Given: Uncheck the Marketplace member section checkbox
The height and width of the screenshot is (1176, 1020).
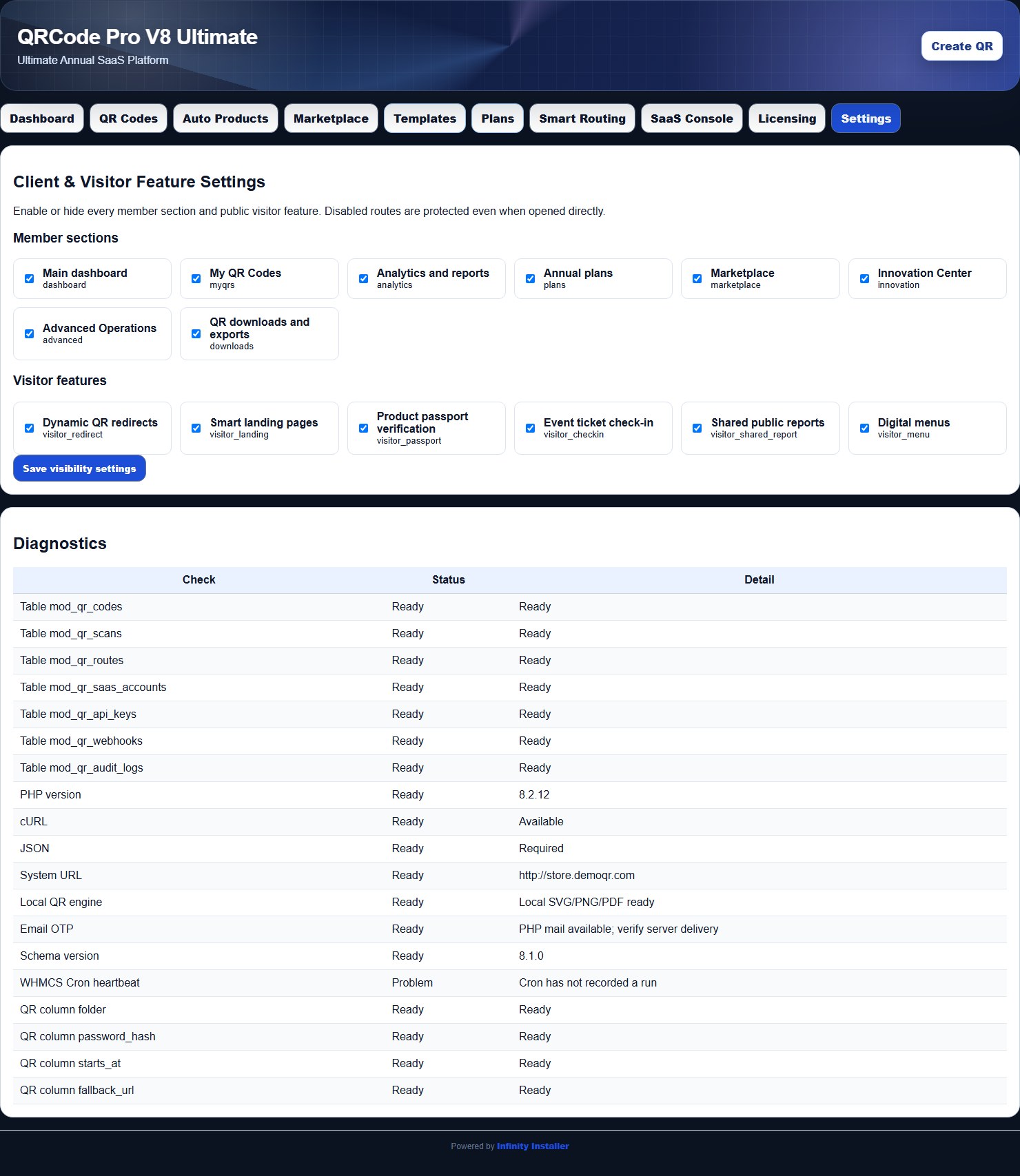Looking at the screenshot, I should click(x=697, y=278).
